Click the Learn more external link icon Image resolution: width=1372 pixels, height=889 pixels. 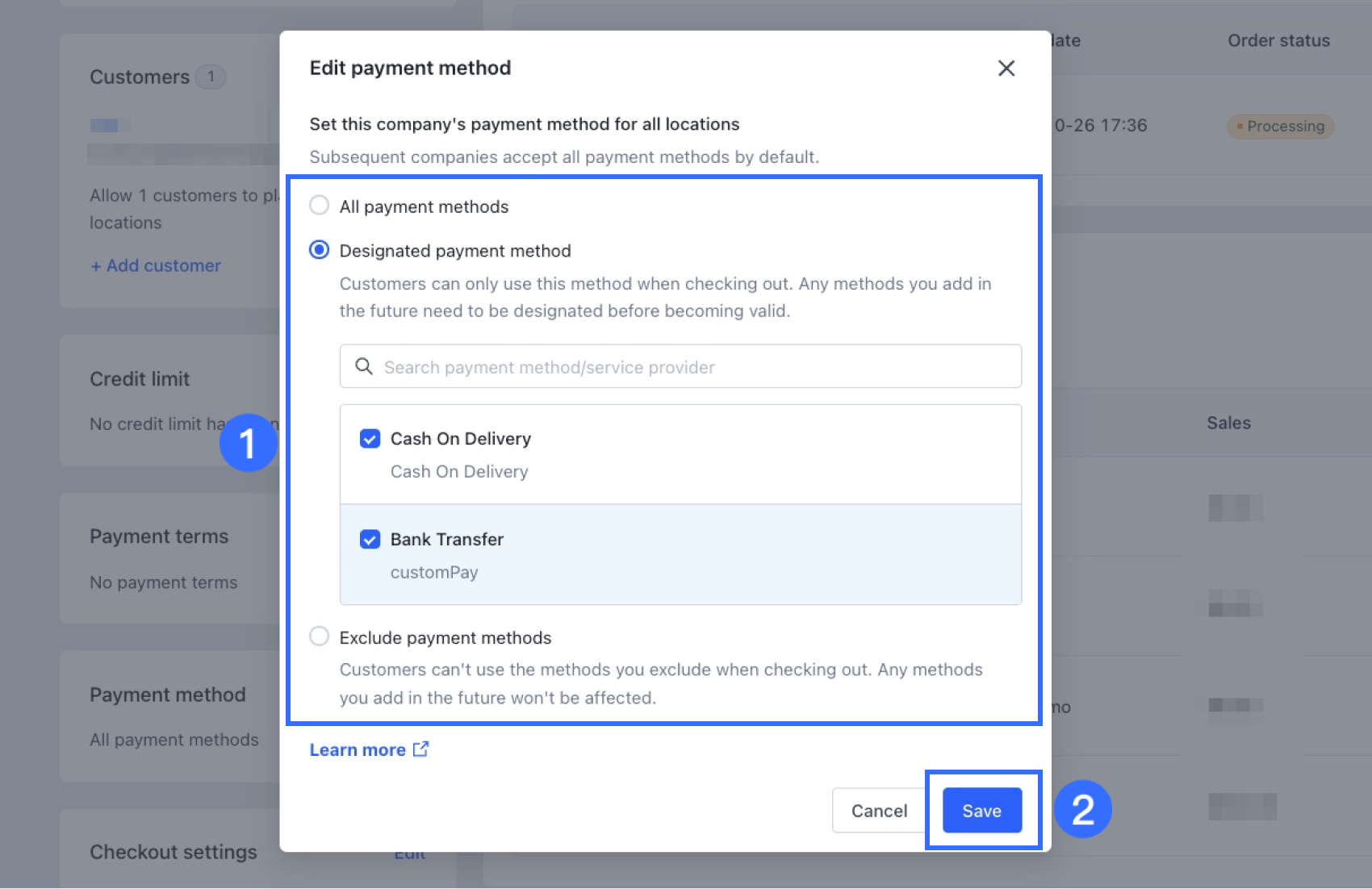coord(420,749)
